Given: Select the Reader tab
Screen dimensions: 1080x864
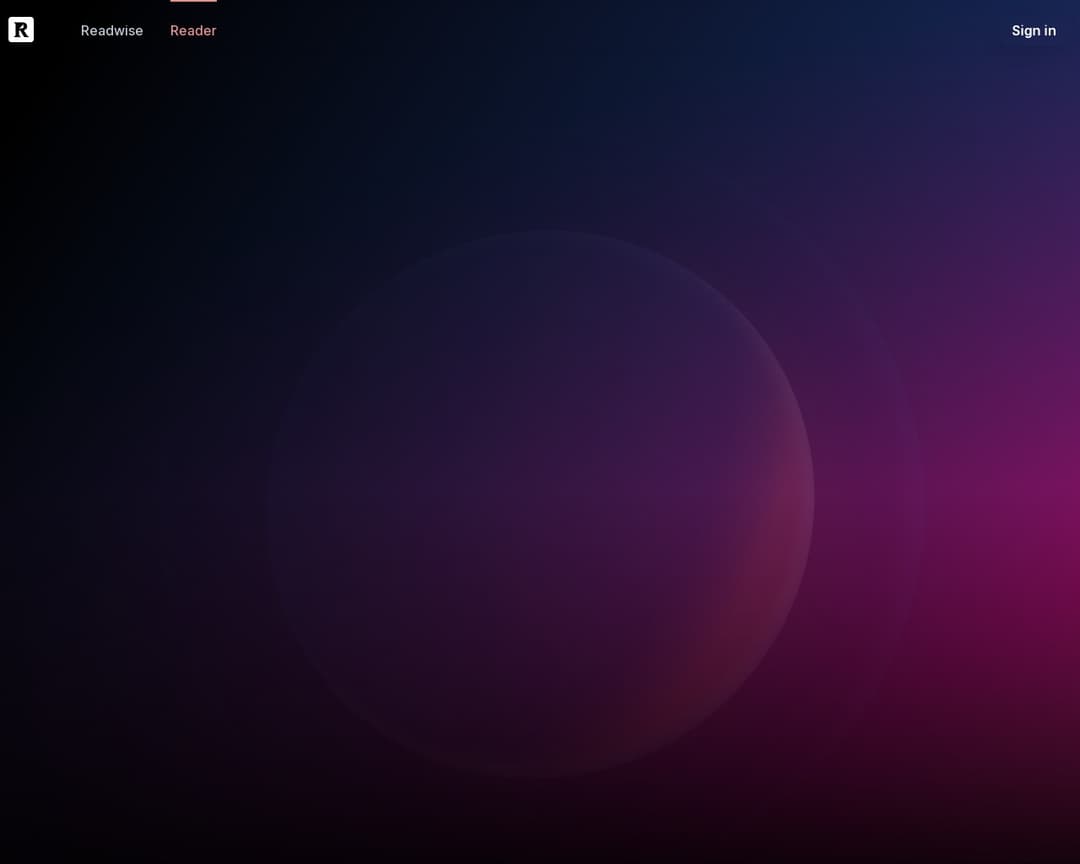Looking at the screenshot, I should 193,31.
